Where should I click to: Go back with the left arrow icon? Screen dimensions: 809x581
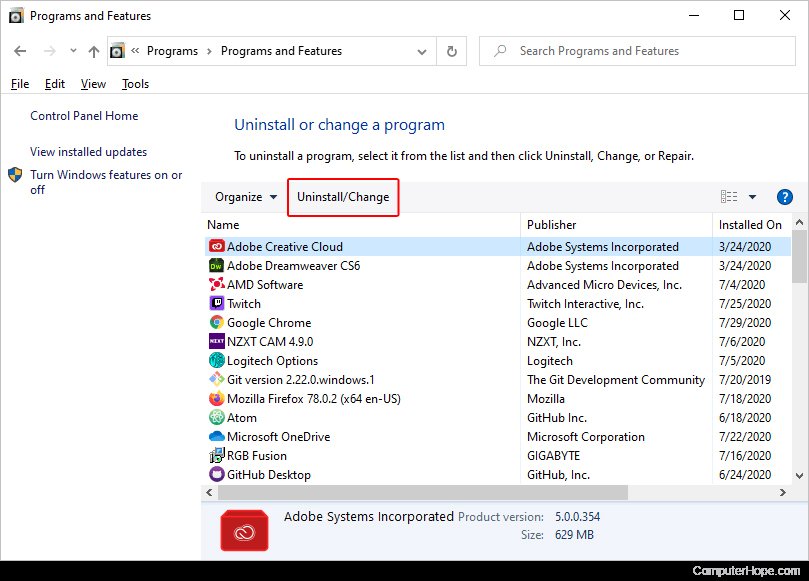(20, 51)
